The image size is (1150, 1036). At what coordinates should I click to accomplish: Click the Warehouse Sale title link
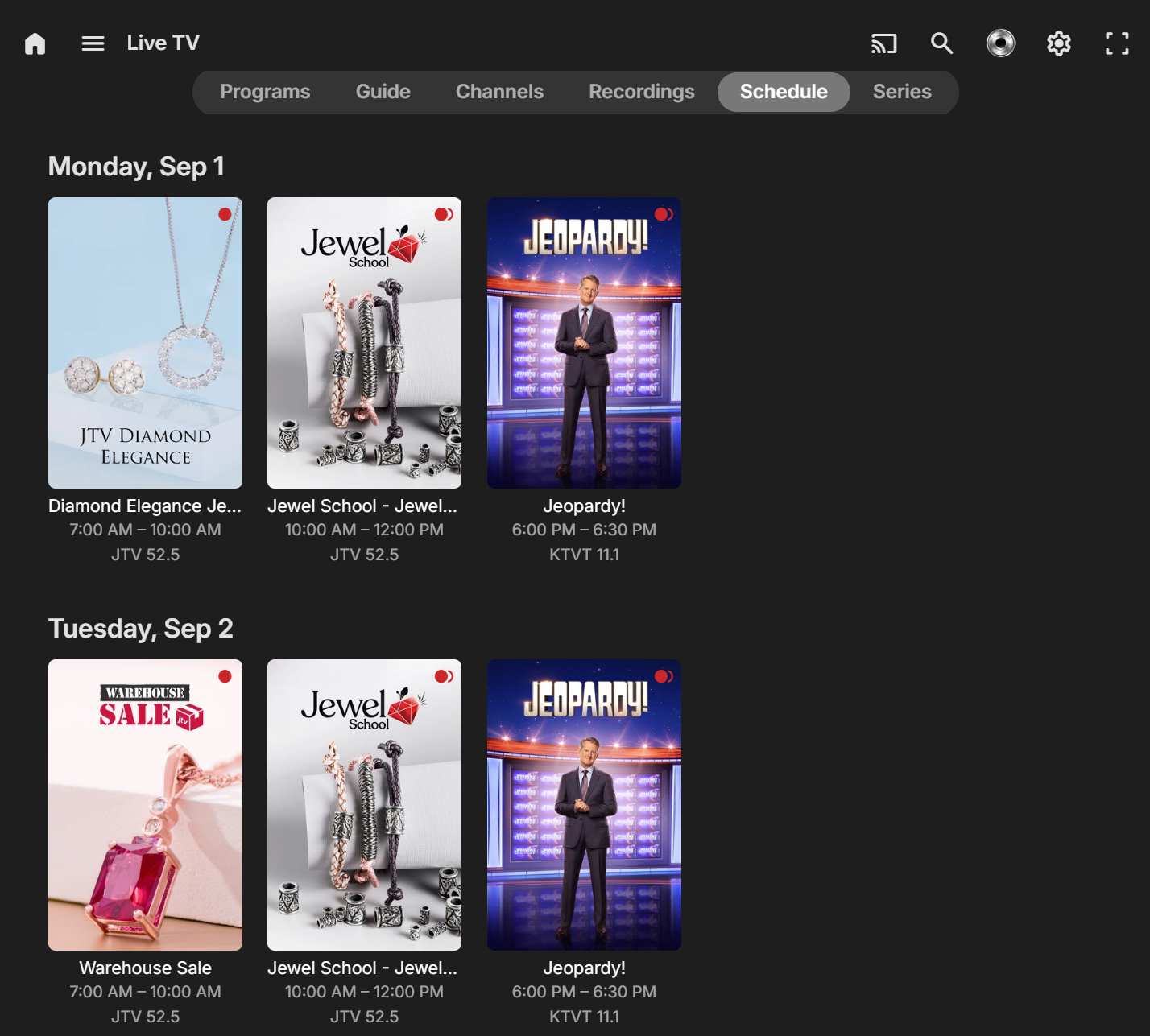tap(145, 968)
